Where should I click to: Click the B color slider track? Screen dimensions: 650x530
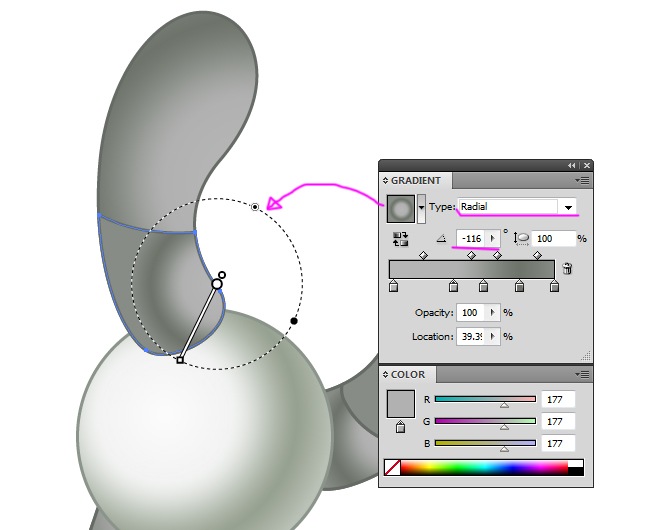tap(485, 443)
